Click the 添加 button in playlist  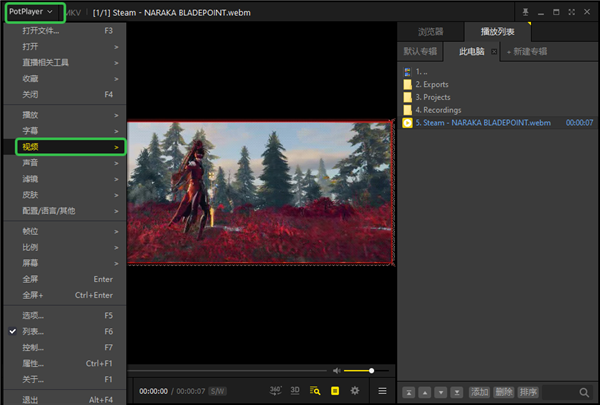480,392
